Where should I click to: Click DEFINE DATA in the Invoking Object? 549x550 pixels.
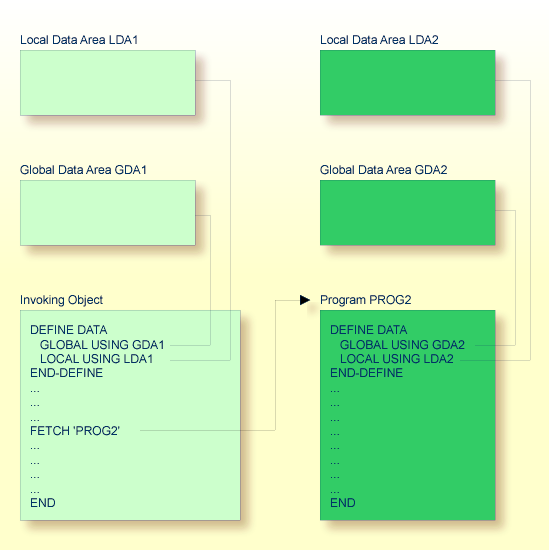pyautogui.click(x=69, y=330)
